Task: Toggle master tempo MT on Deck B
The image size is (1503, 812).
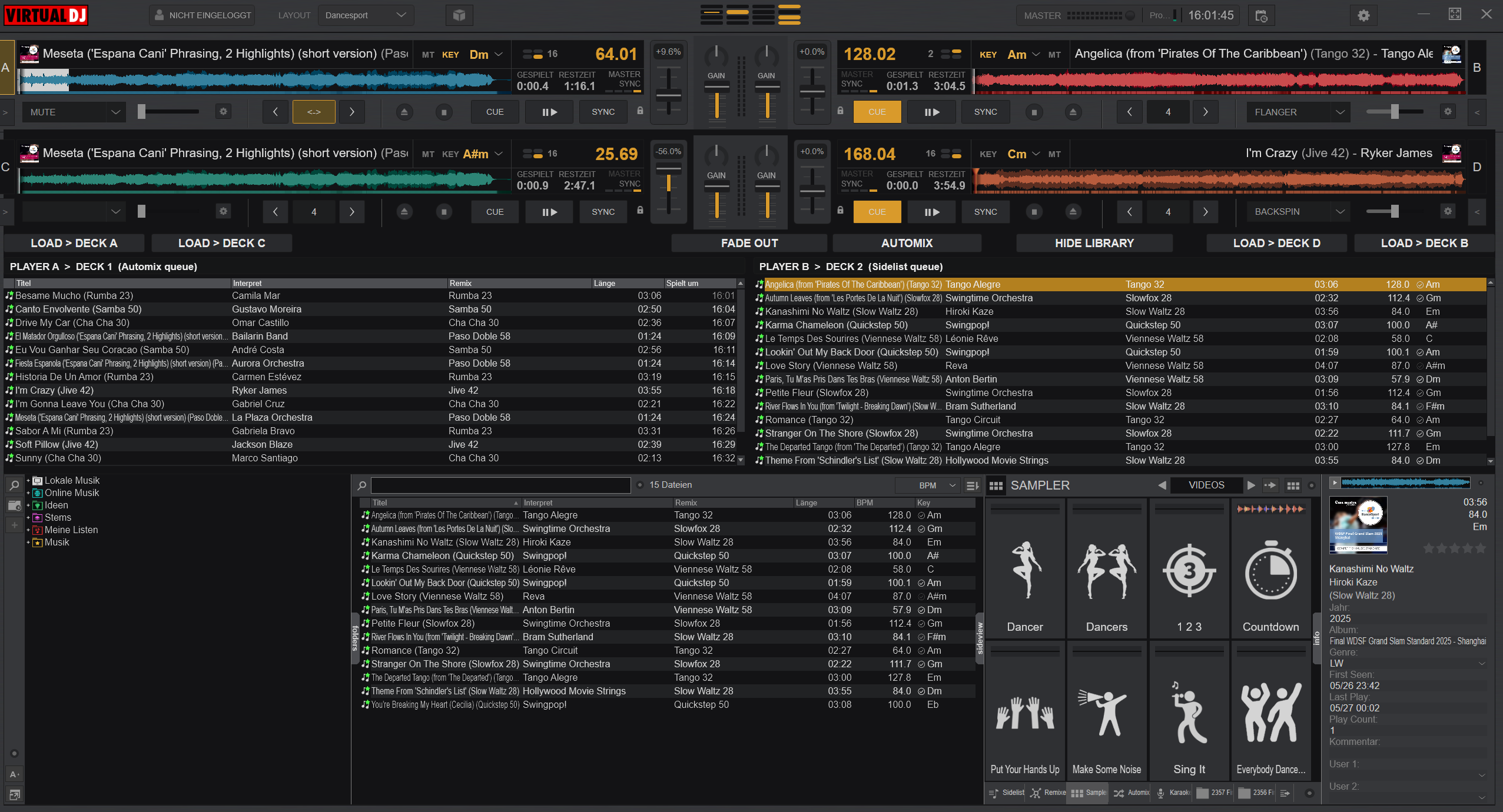Action: click(1054, 55)
